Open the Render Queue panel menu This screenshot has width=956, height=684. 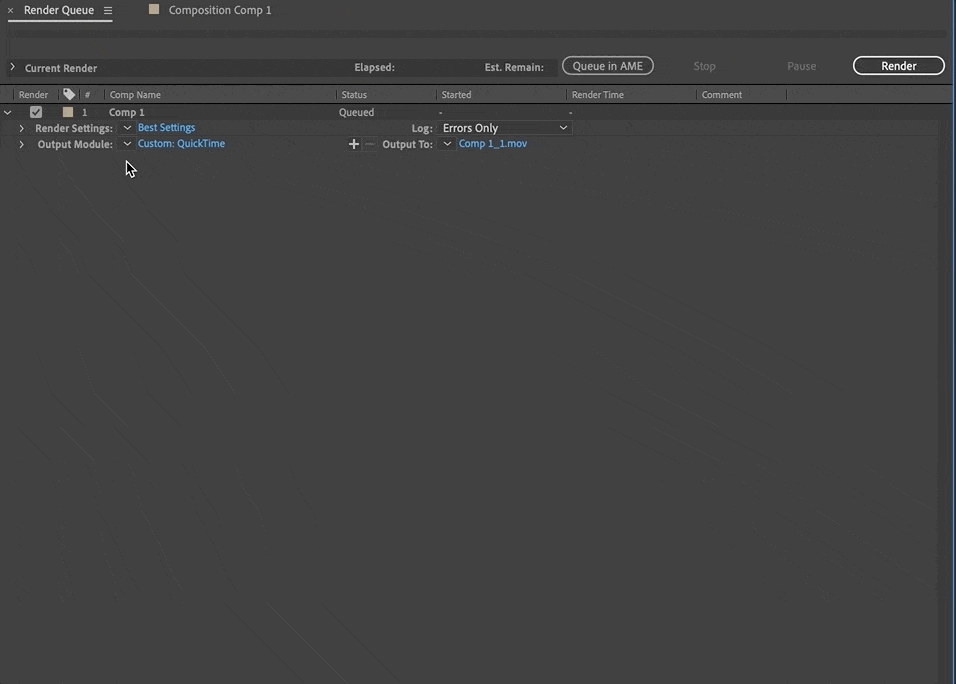106,9
